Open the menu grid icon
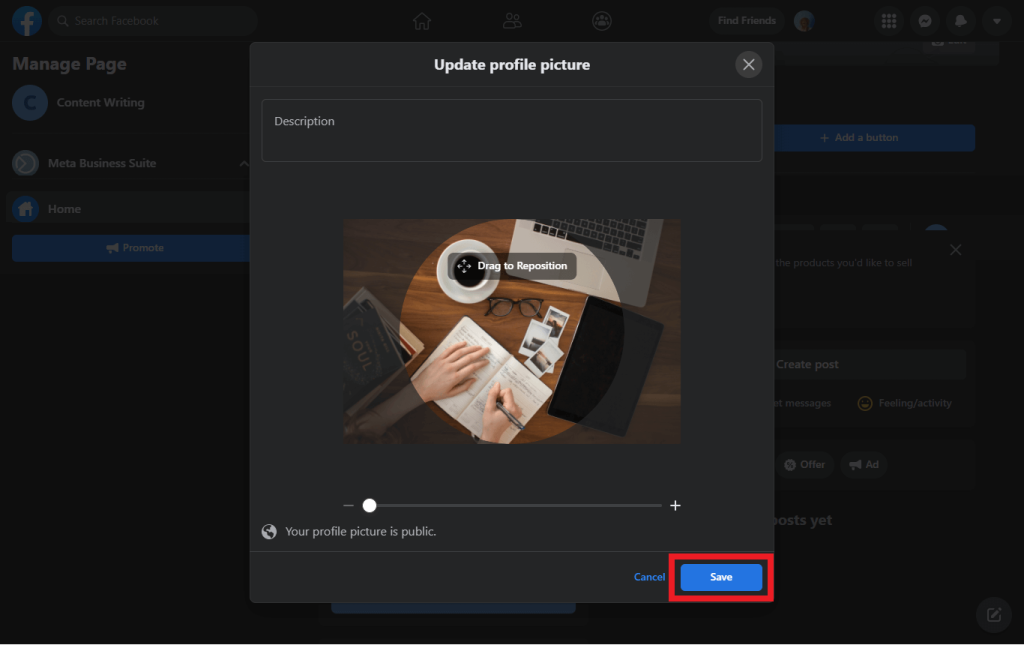Viewport: 1024px width, 645px height. [x=889, y=21]
